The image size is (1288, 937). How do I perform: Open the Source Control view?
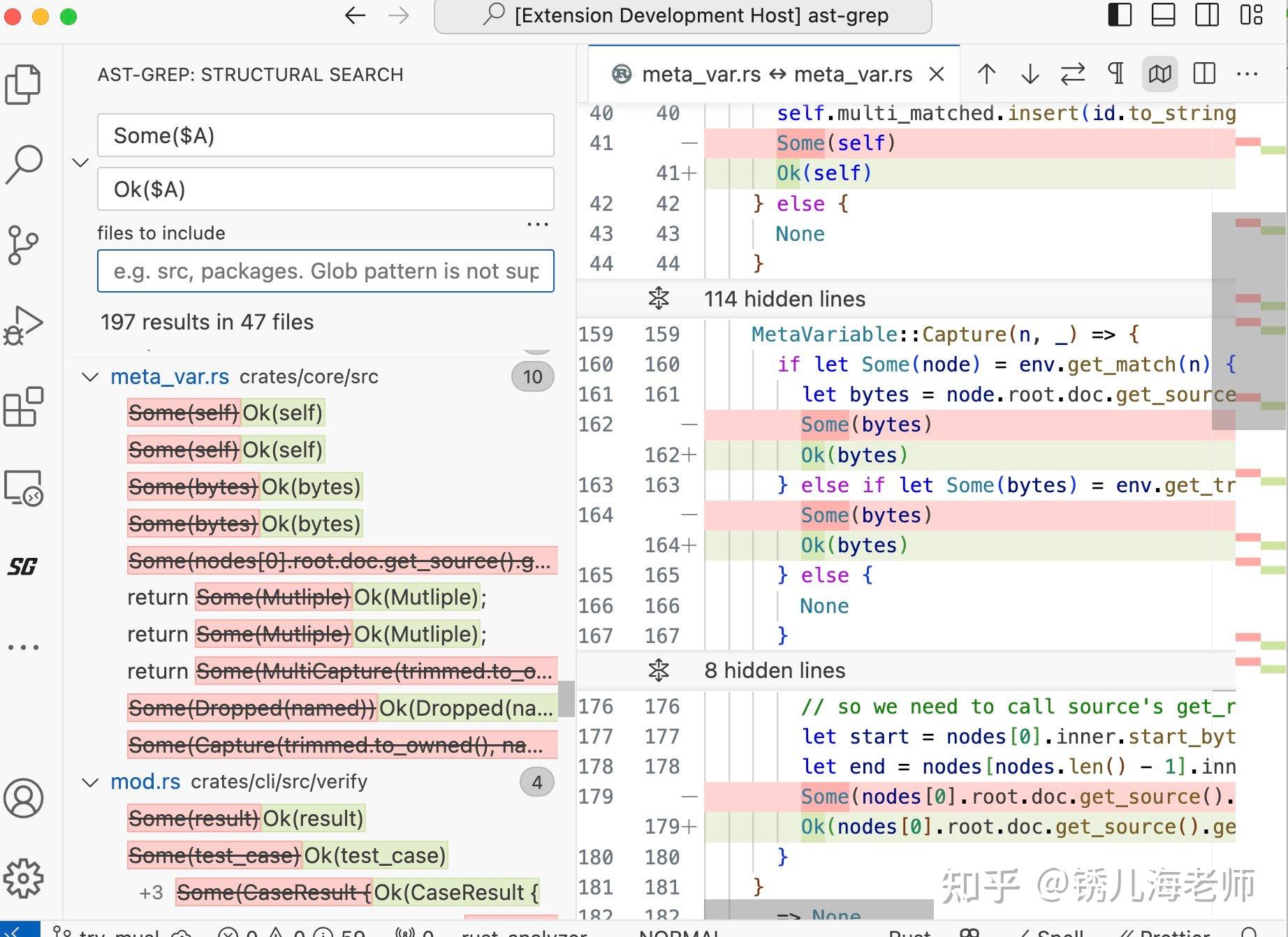(23, 246)
